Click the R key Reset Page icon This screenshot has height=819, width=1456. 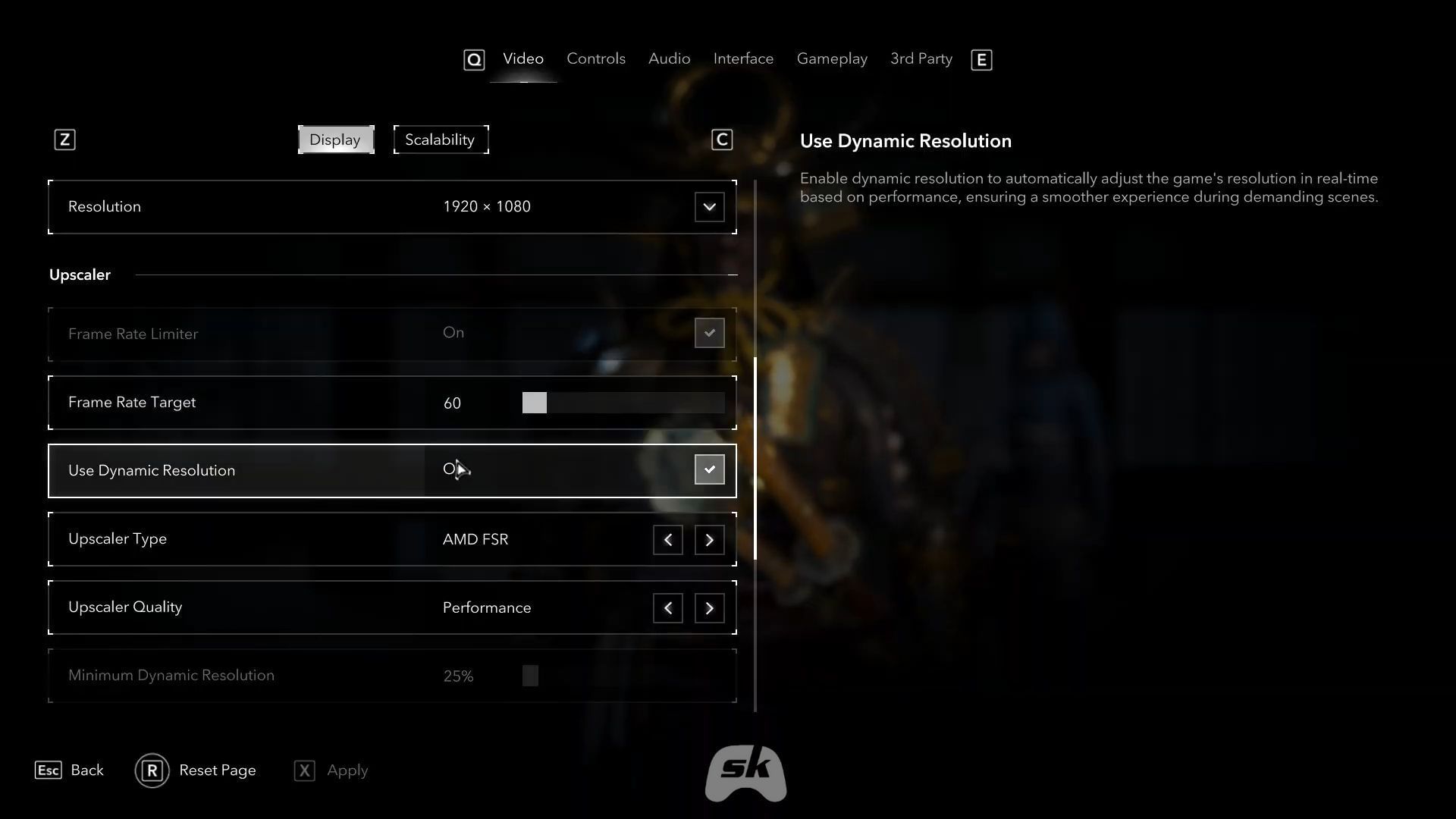coord(152,770)
